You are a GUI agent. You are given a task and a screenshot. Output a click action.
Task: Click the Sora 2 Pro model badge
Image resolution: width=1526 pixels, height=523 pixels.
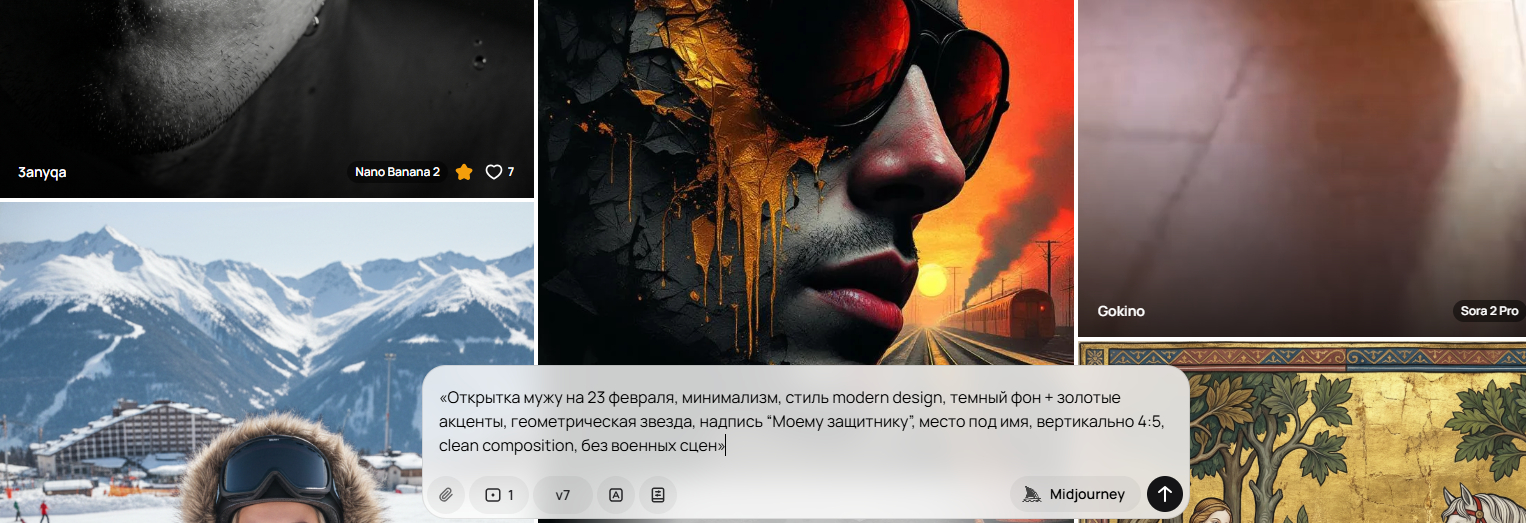click(x=1488, y=311)
